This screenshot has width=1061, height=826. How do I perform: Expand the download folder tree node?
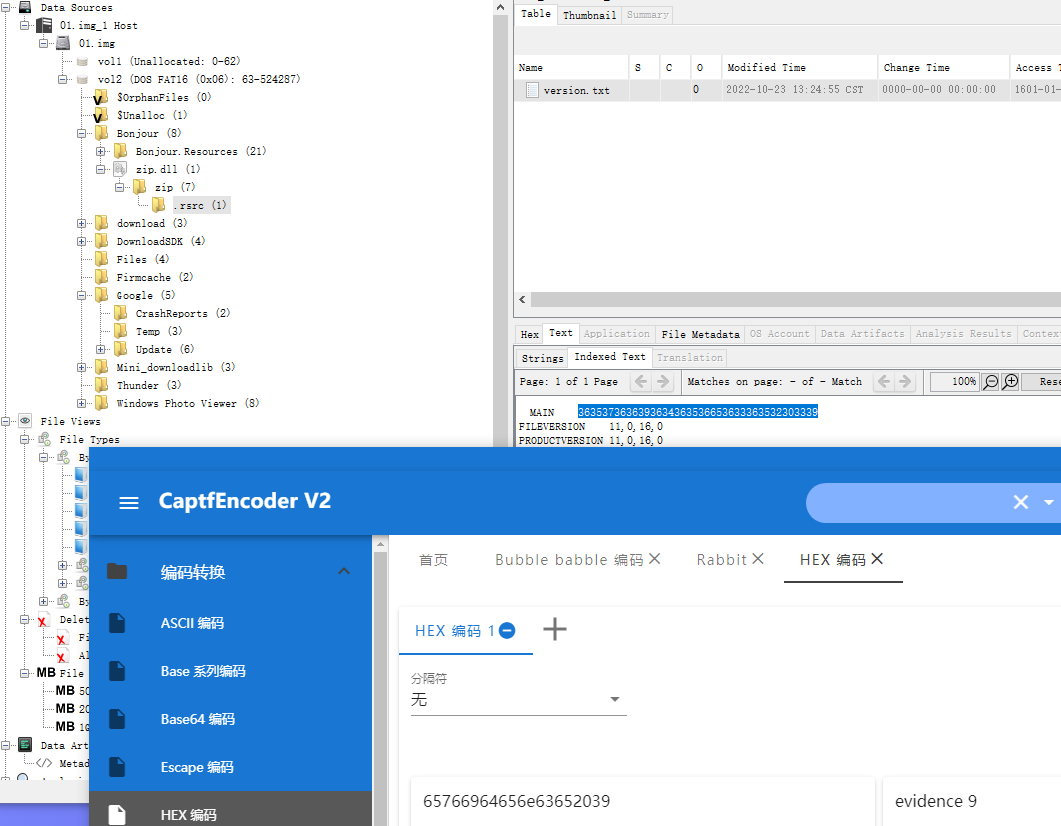click(82, 223)
